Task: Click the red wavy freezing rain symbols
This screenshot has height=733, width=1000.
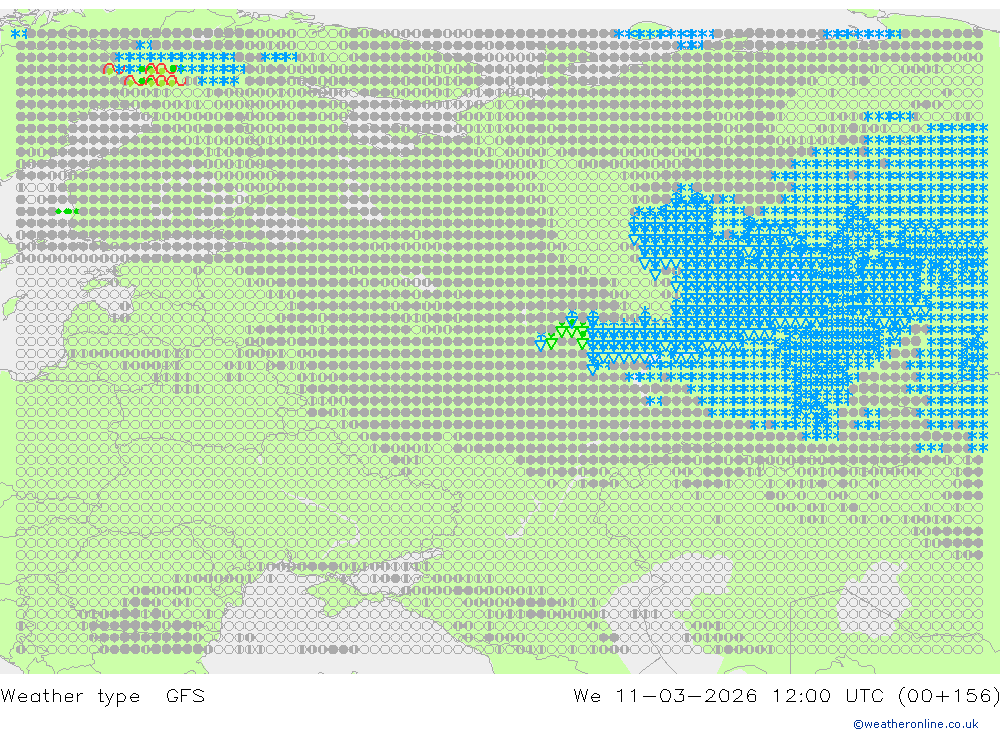Action: point(144,75)
